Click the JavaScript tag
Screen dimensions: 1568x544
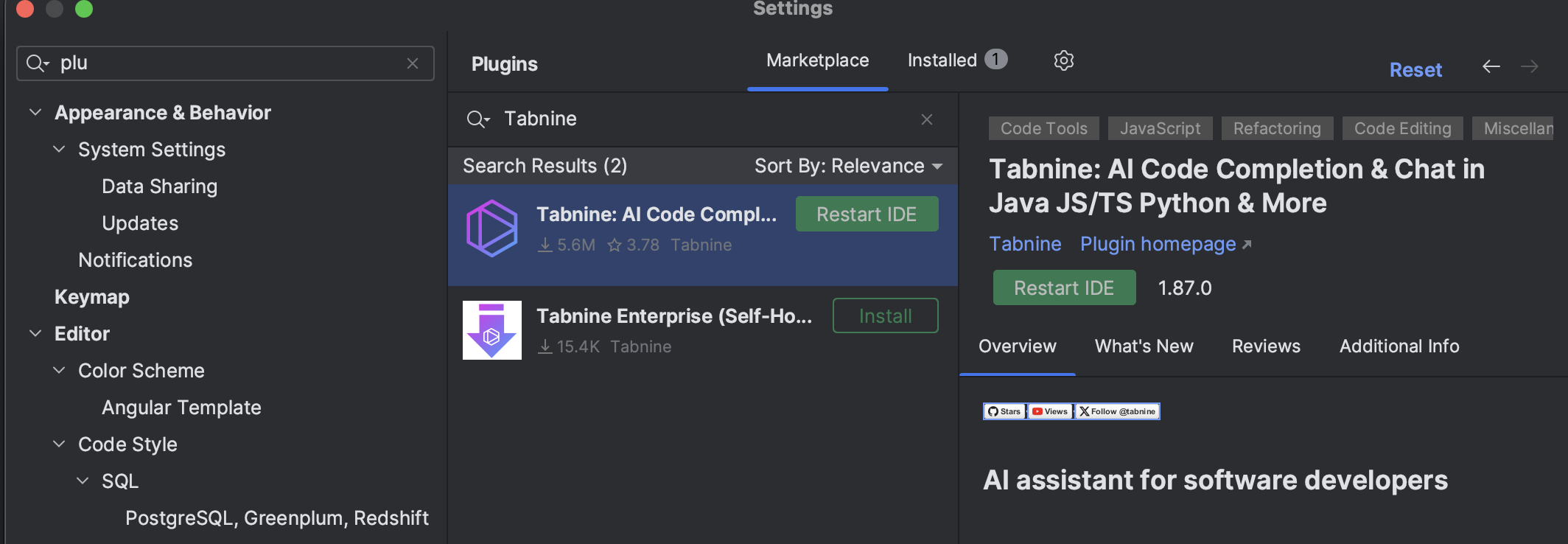pos(1160,128)
